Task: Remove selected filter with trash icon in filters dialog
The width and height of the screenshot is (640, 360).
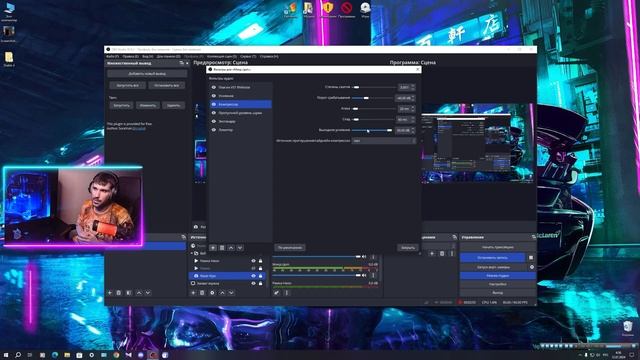Action: [222, 248]
